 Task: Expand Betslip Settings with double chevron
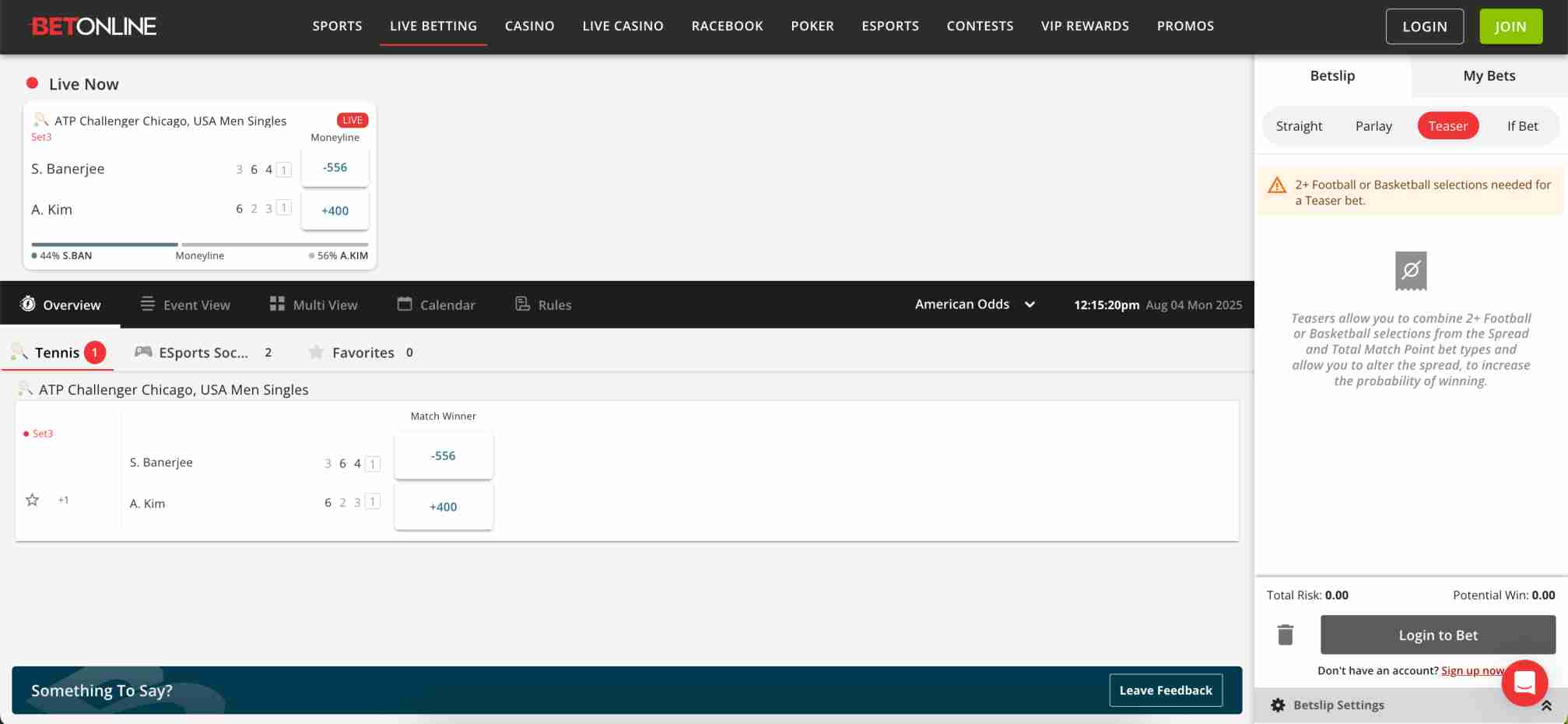[x=1546, y=705]
